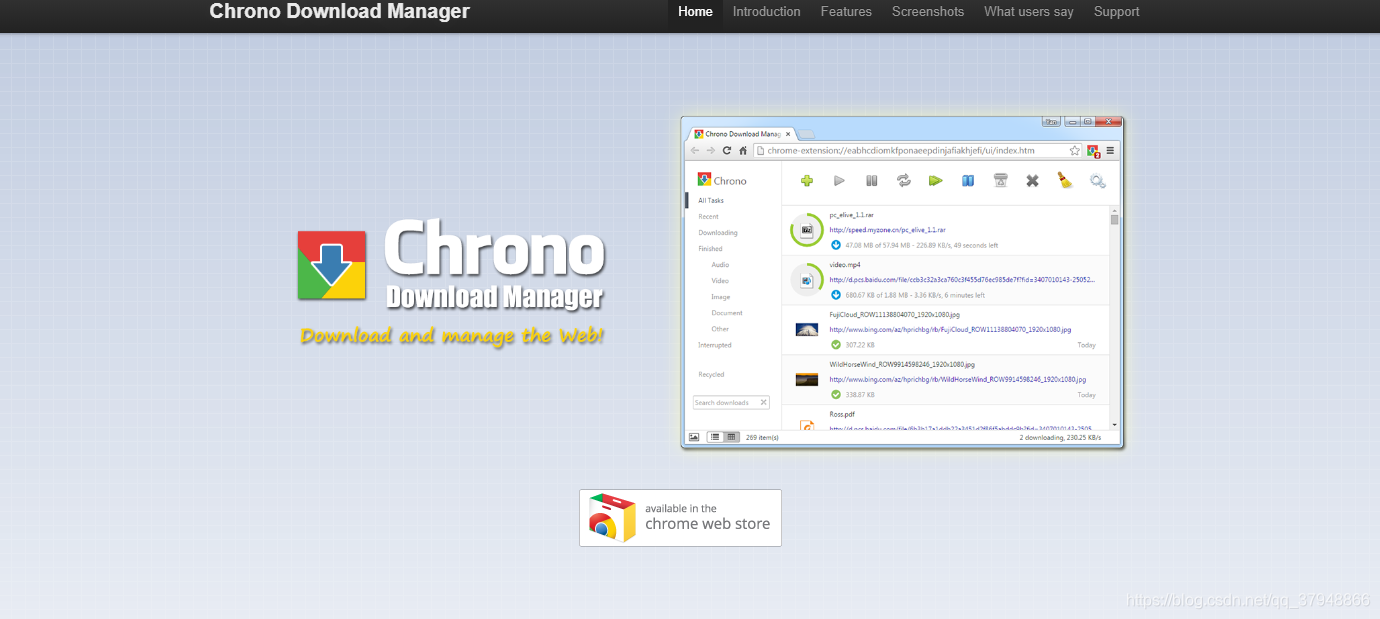Click the green plus New Task icon
Image resolution: width=1380 pixels, height=619 pixels.
[807, 181]
